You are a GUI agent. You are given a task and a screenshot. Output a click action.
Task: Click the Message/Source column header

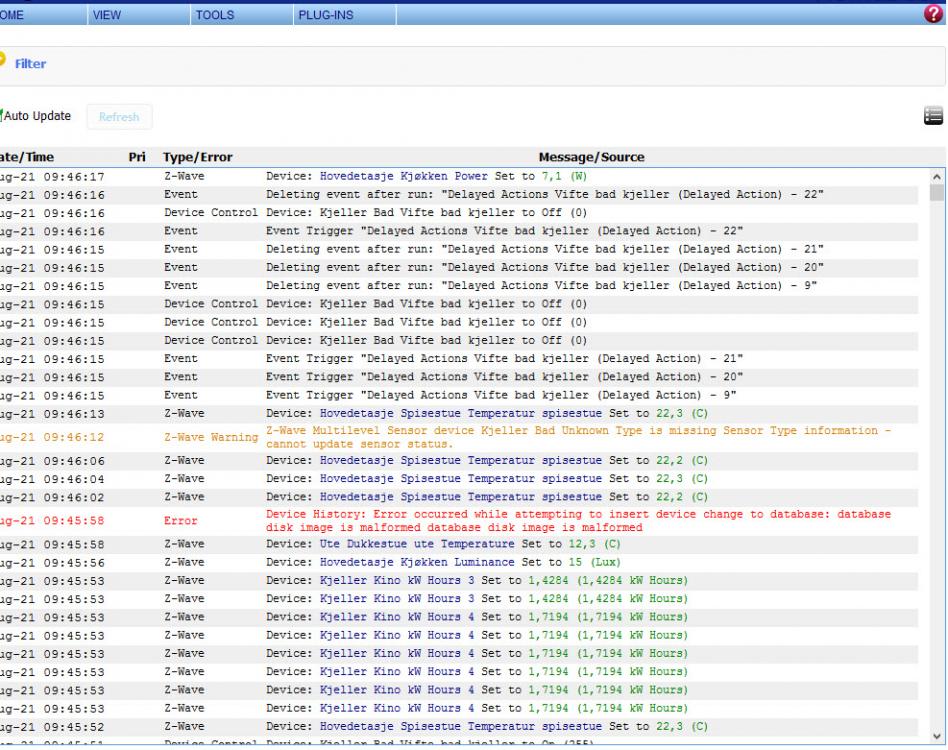(x=591, y=157)
